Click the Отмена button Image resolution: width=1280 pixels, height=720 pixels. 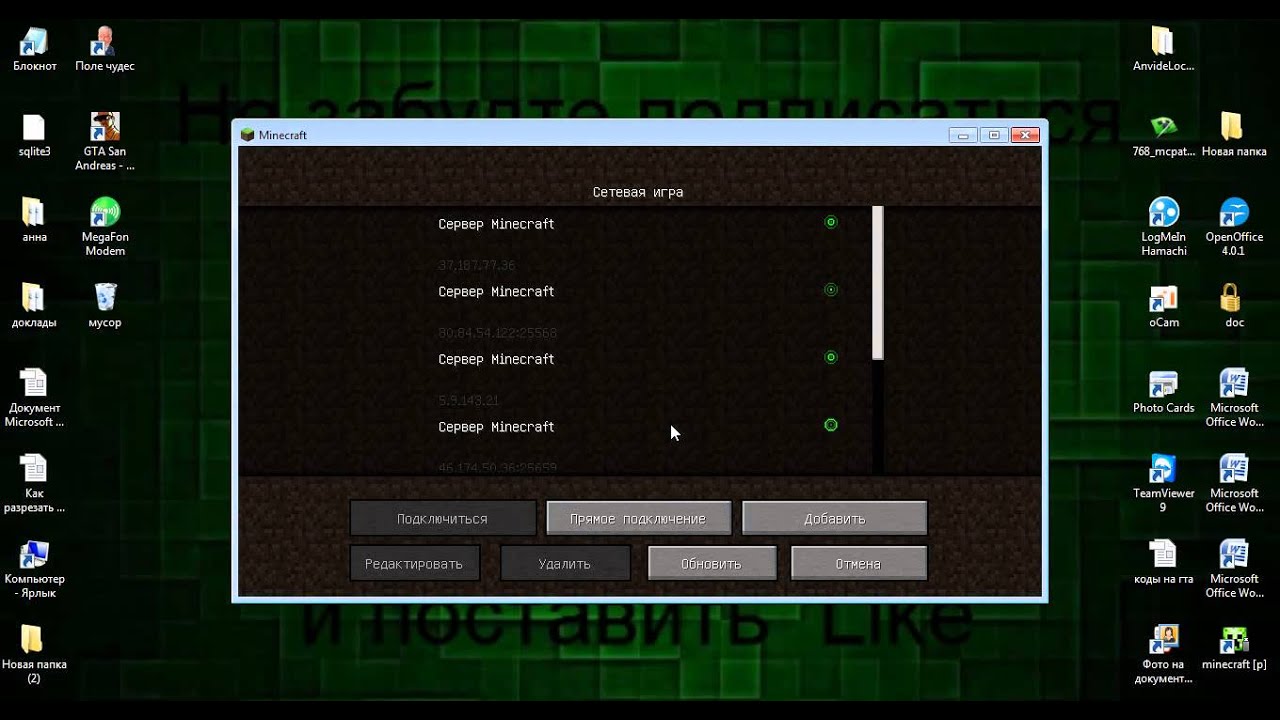[x=858, y=563]
